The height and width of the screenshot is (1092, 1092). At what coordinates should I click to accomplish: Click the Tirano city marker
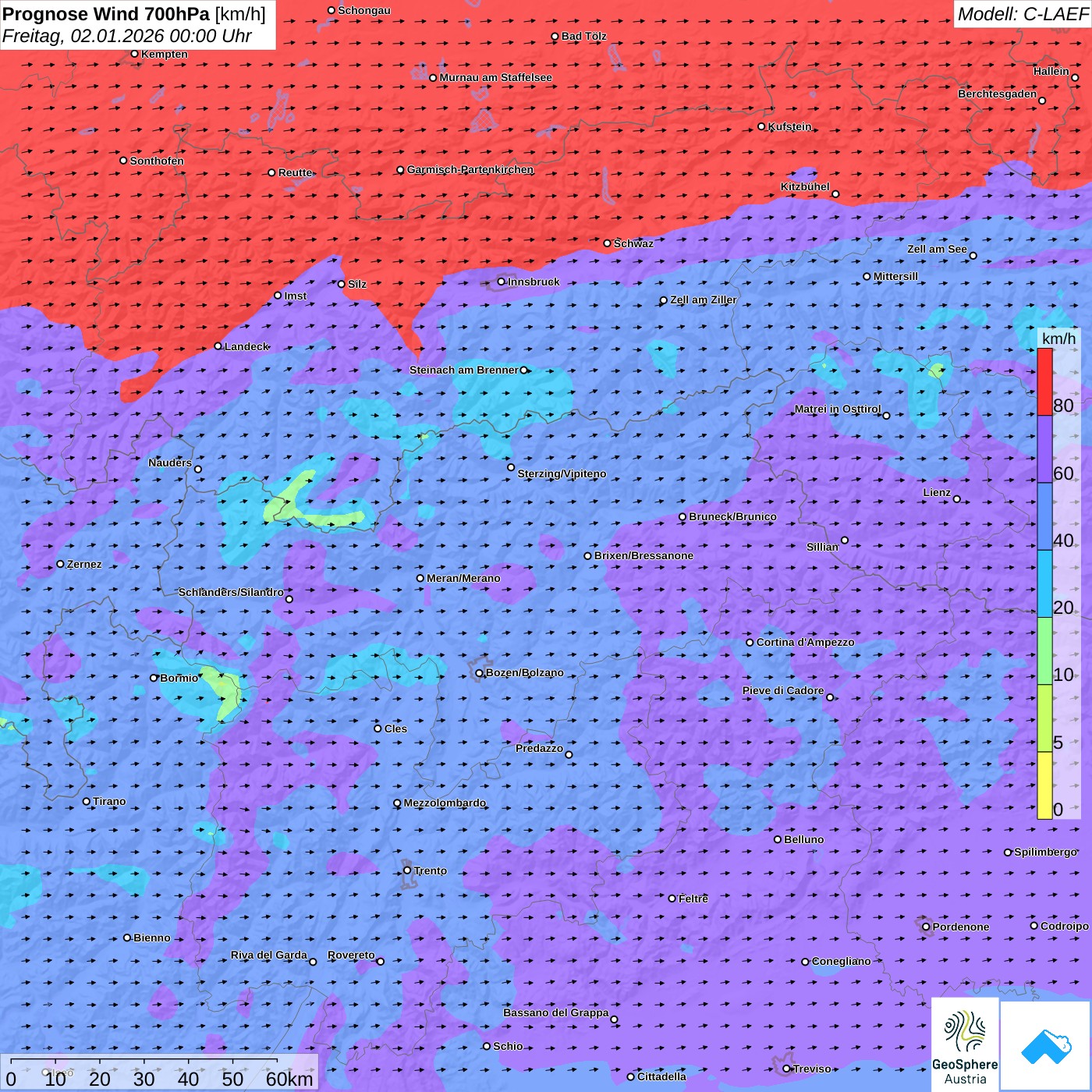[87, 801]
